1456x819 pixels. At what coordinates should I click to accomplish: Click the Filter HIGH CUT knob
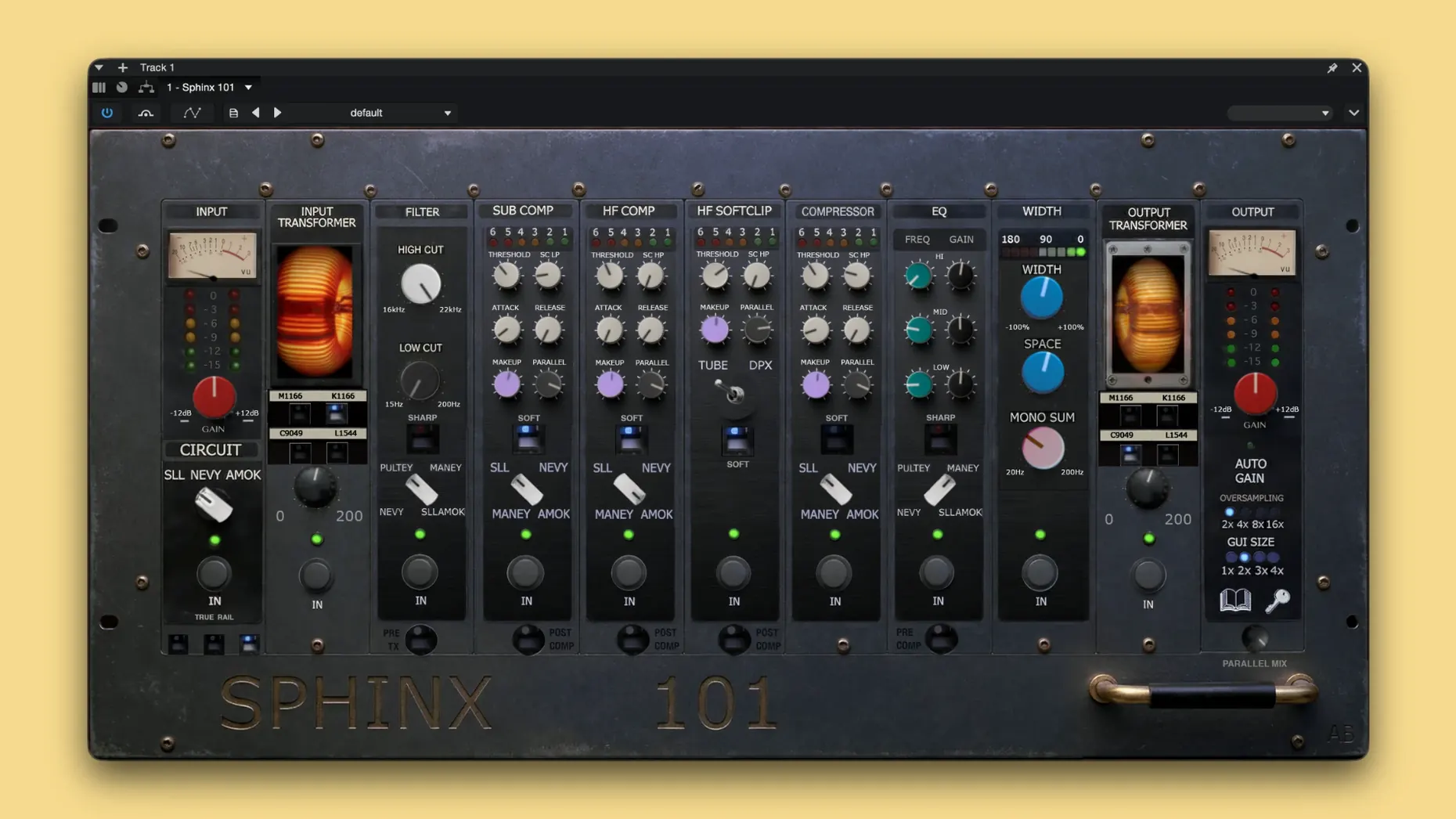point(420,283)
